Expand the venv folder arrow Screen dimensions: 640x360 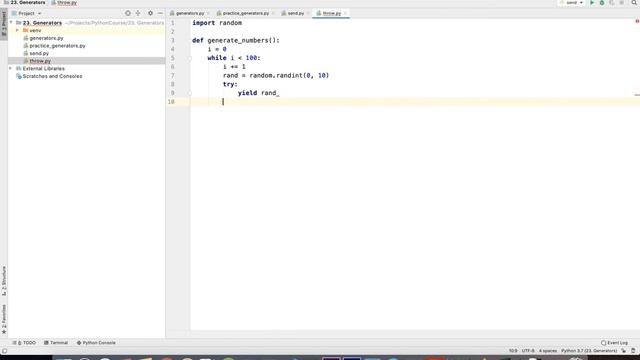(x=17, y=30)
